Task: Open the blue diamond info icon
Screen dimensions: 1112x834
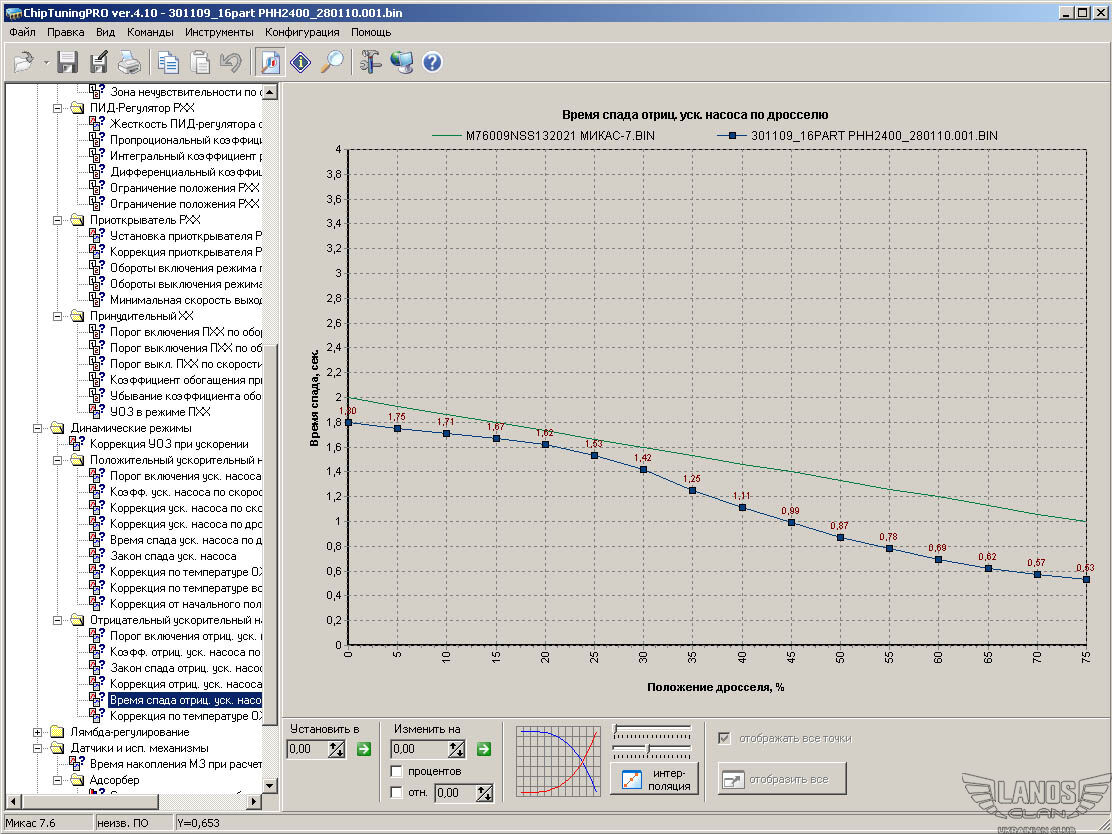Action: 300,63
